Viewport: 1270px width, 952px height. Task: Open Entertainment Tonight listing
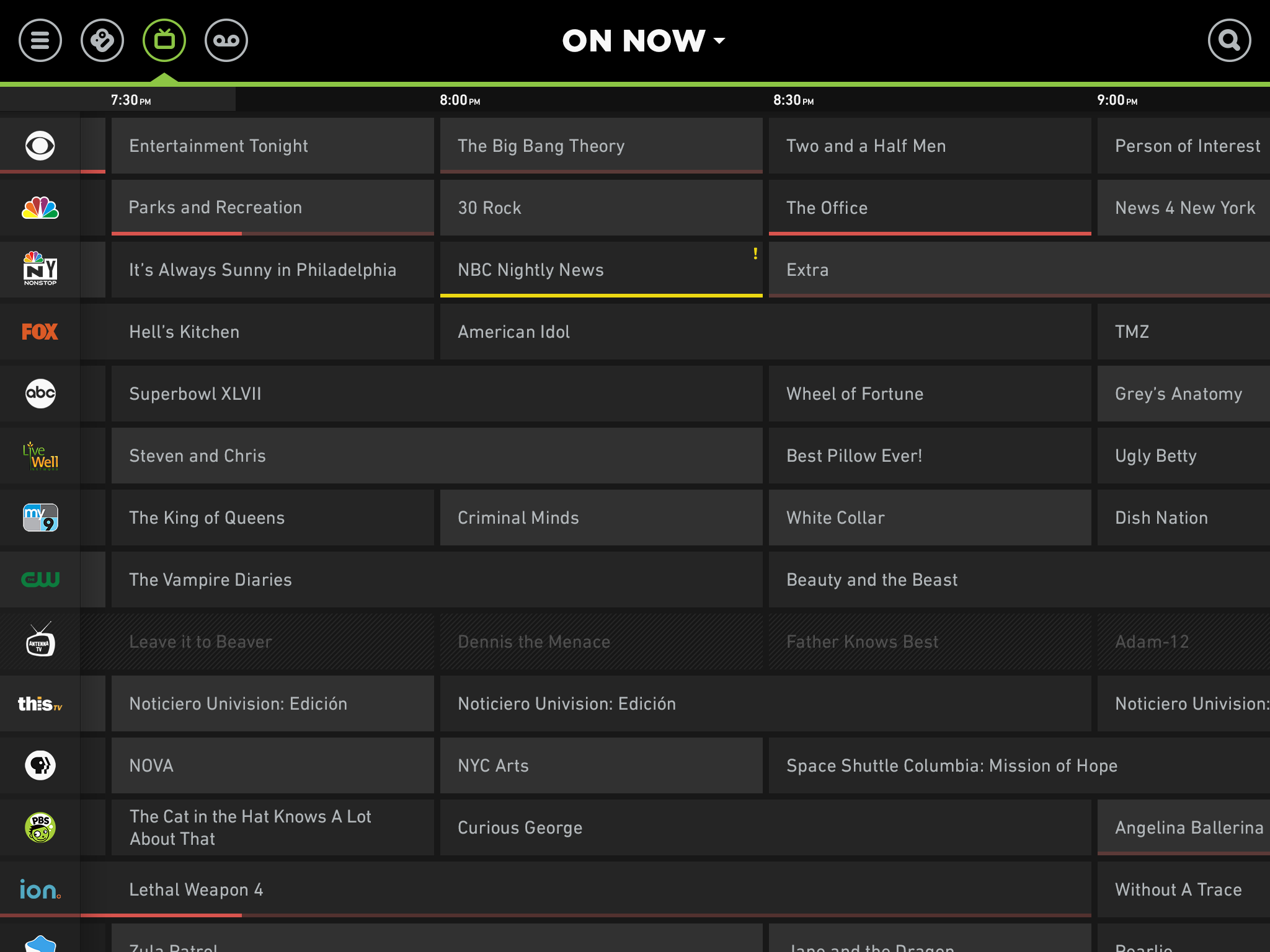(x=273, y=146)
